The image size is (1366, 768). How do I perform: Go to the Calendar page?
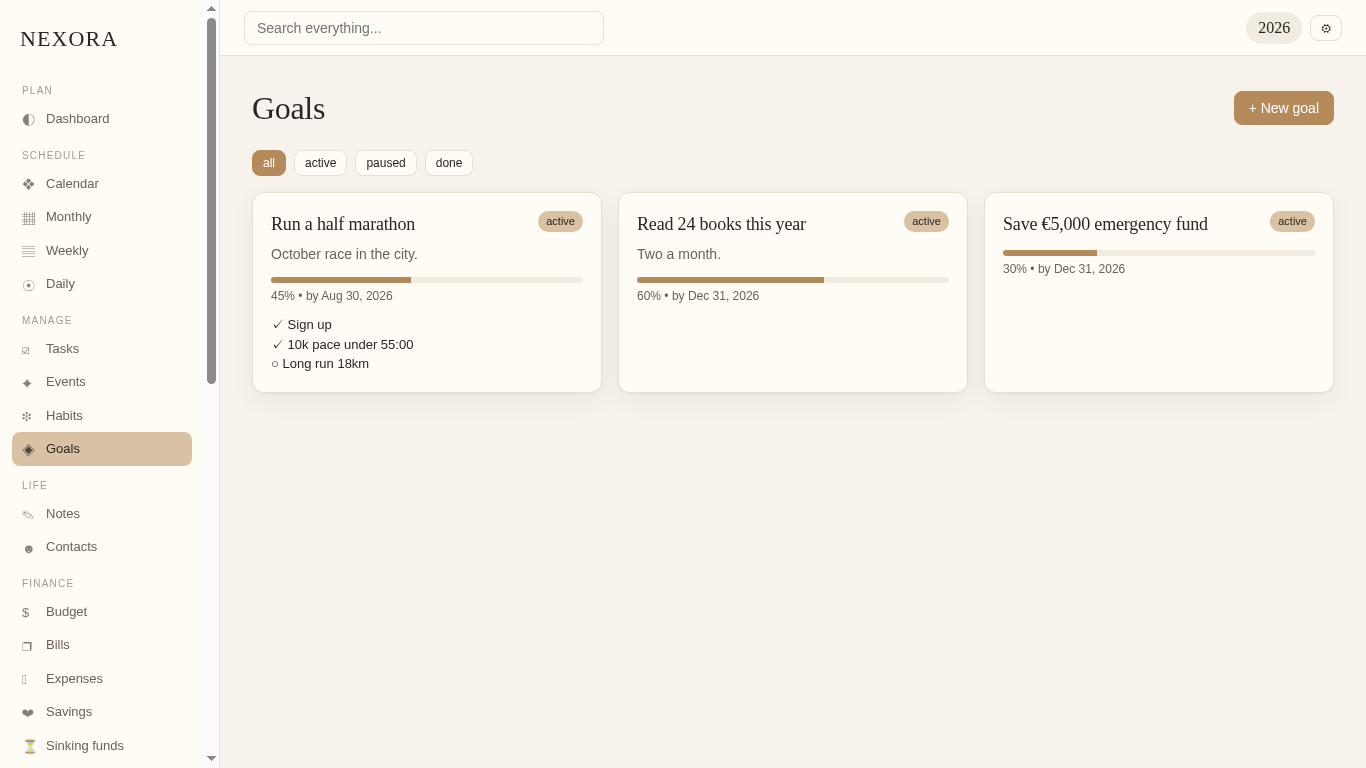click(x=102, y=184)
